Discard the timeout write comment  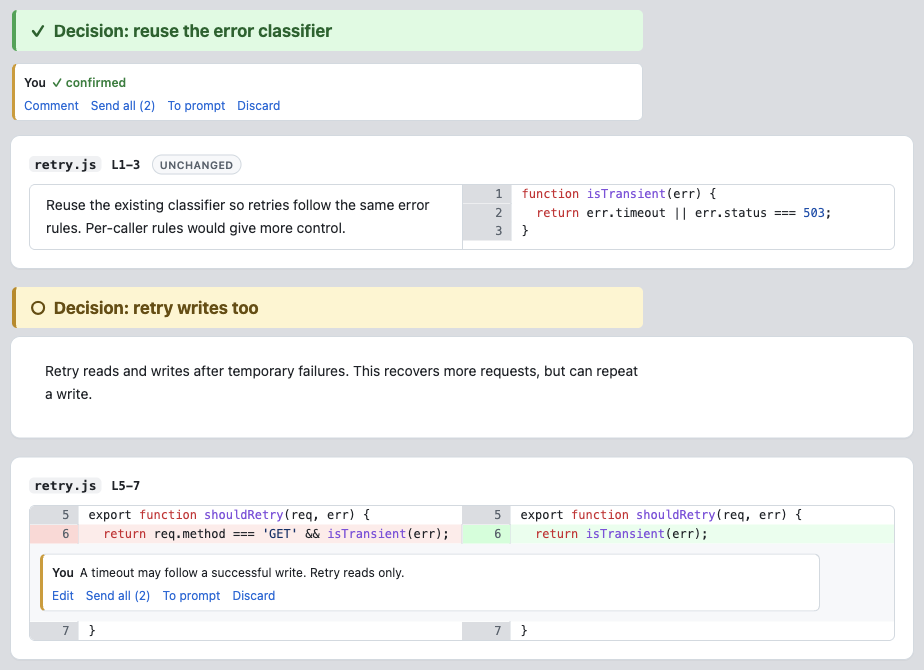point(253,596)
